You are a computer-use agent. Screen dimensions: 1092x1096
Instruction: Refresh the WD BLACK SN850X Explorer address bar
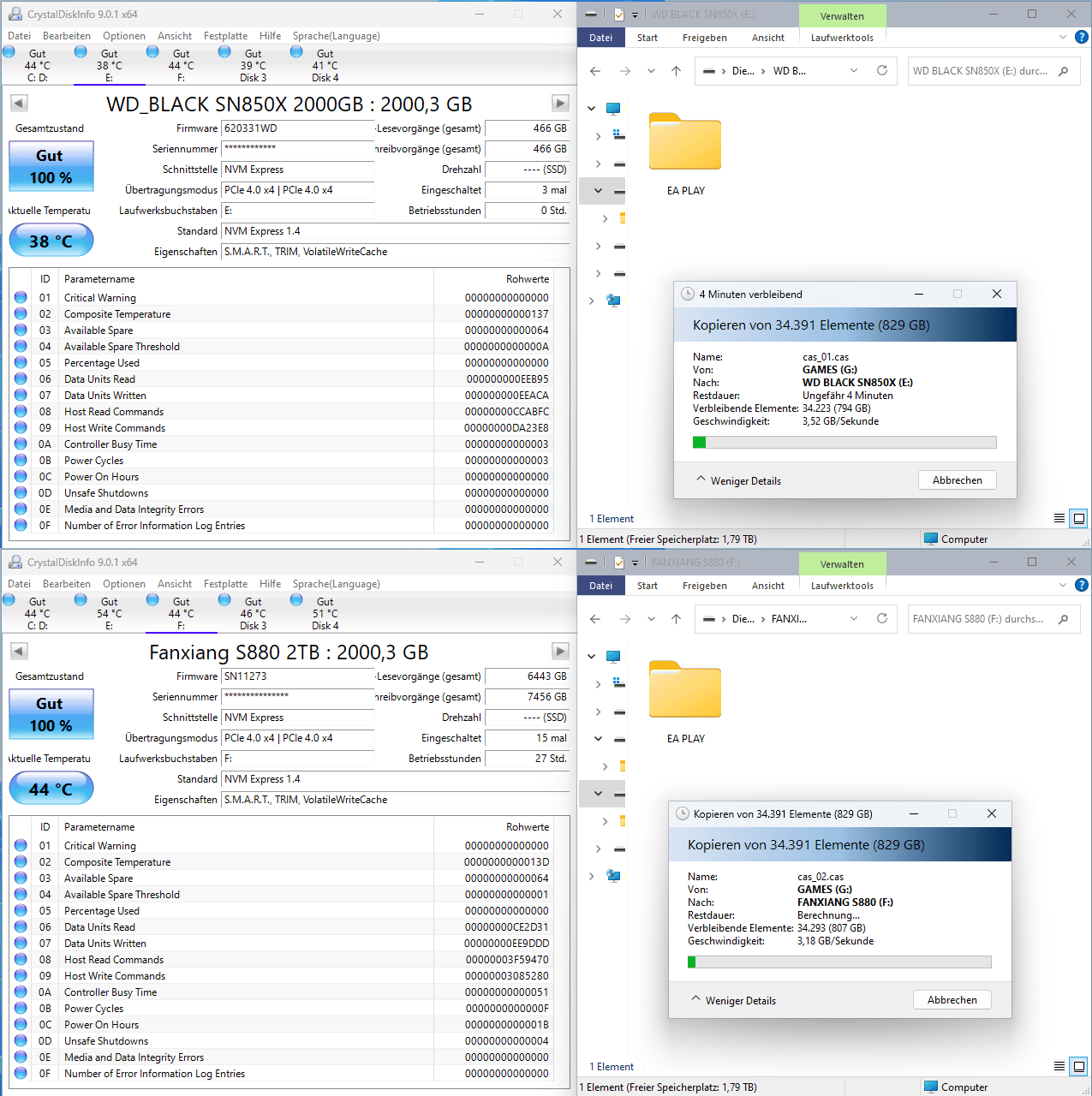point(882,70)
